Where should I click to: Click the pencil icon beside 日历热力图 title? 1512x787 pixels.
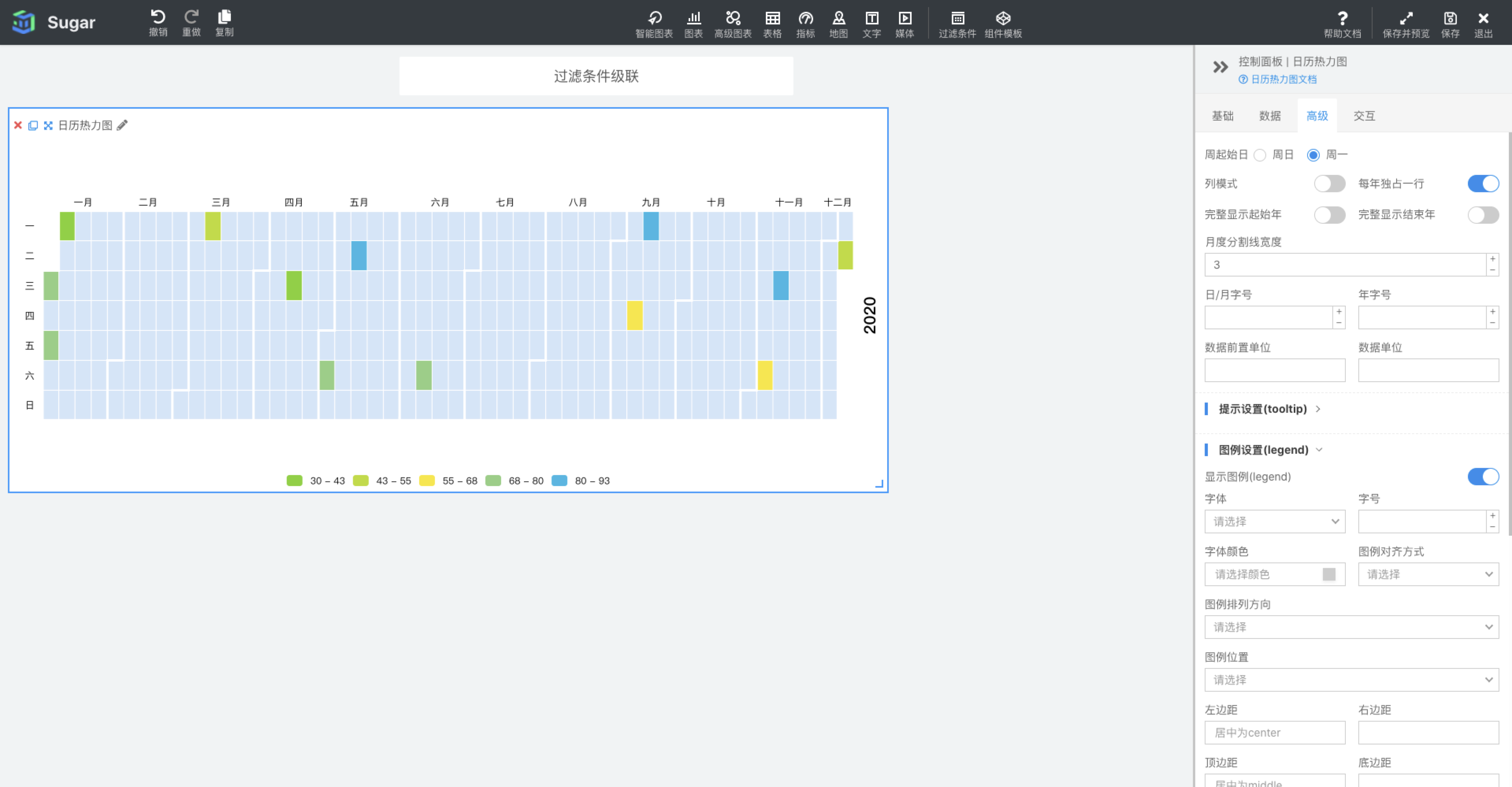pos(122,126)
